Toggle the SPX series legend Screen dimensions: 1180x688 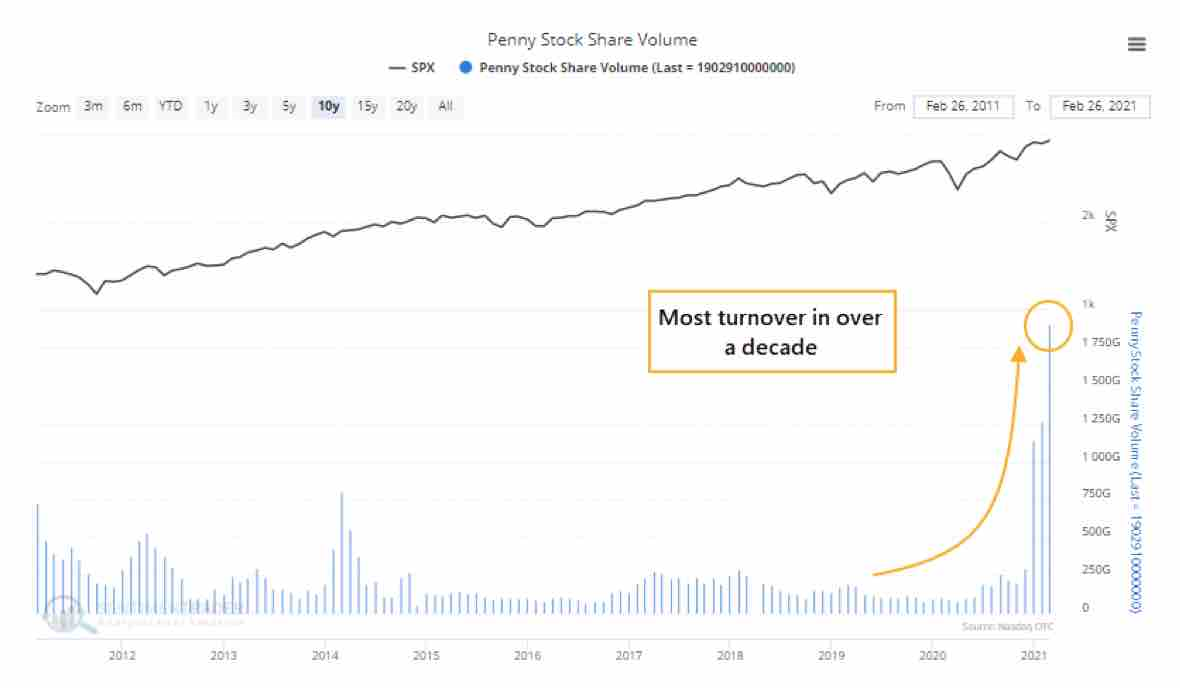410,68
